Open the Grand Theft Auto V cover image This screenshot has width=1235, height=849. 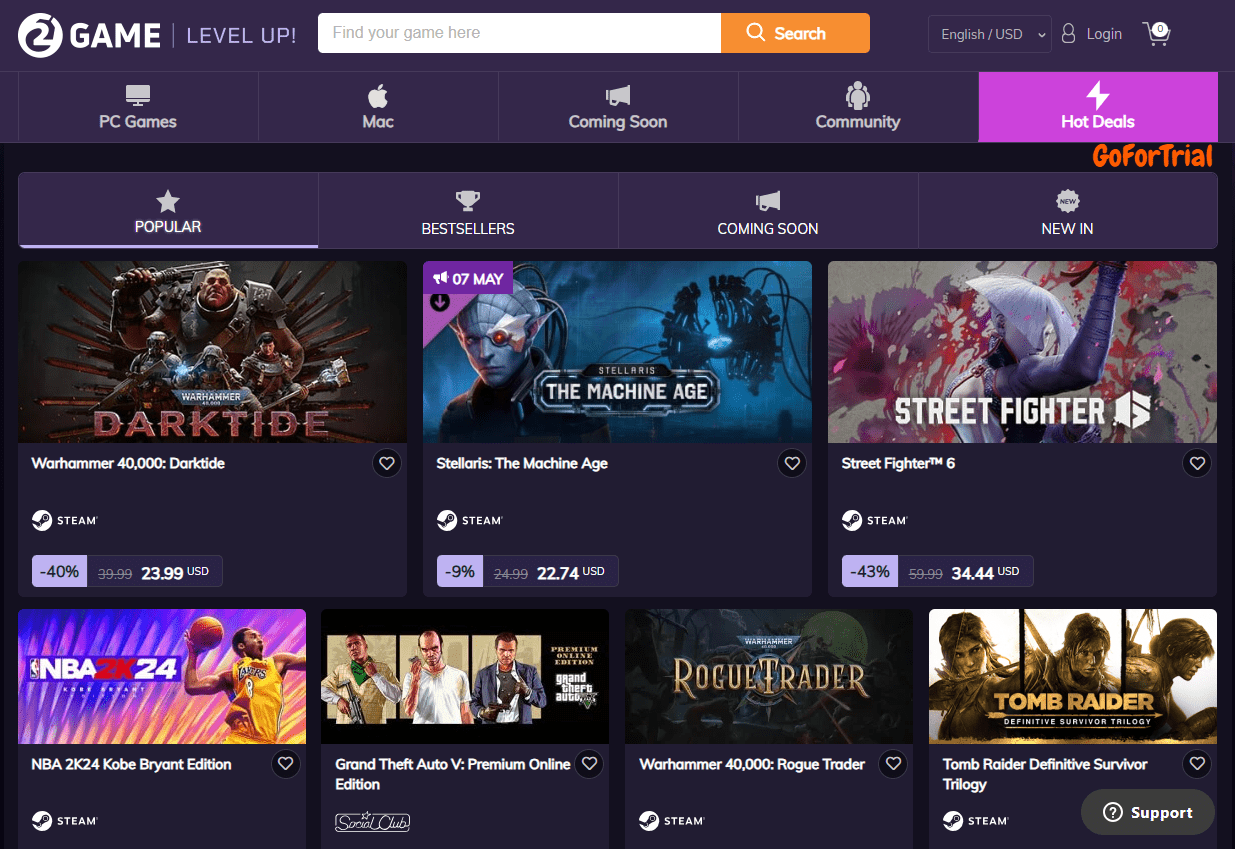pos(465,677)
